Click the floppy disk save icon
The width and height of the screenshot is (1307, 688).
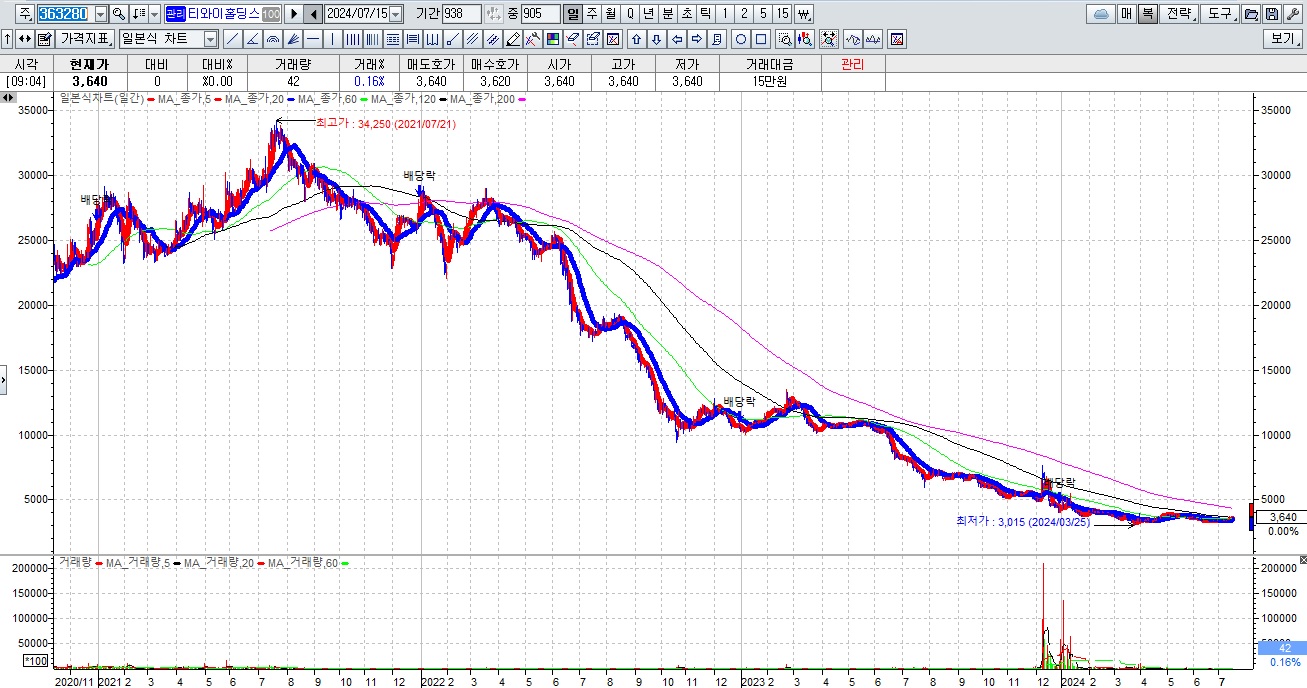pyautogui.click(x=1271, y=14)
